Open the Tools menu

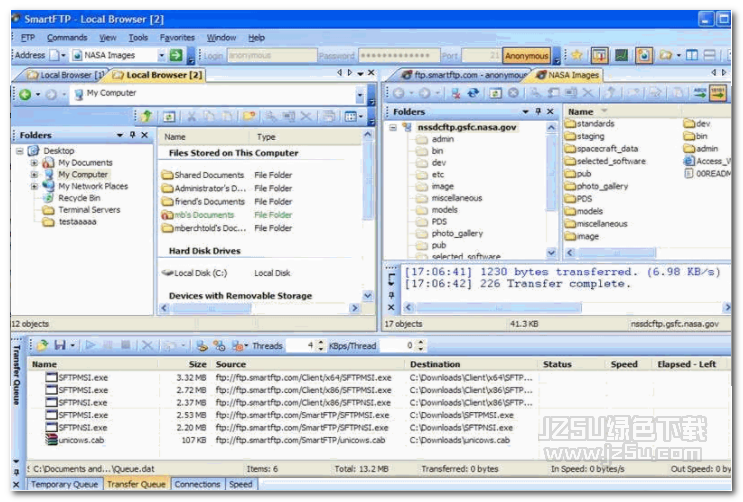(138, 37)
